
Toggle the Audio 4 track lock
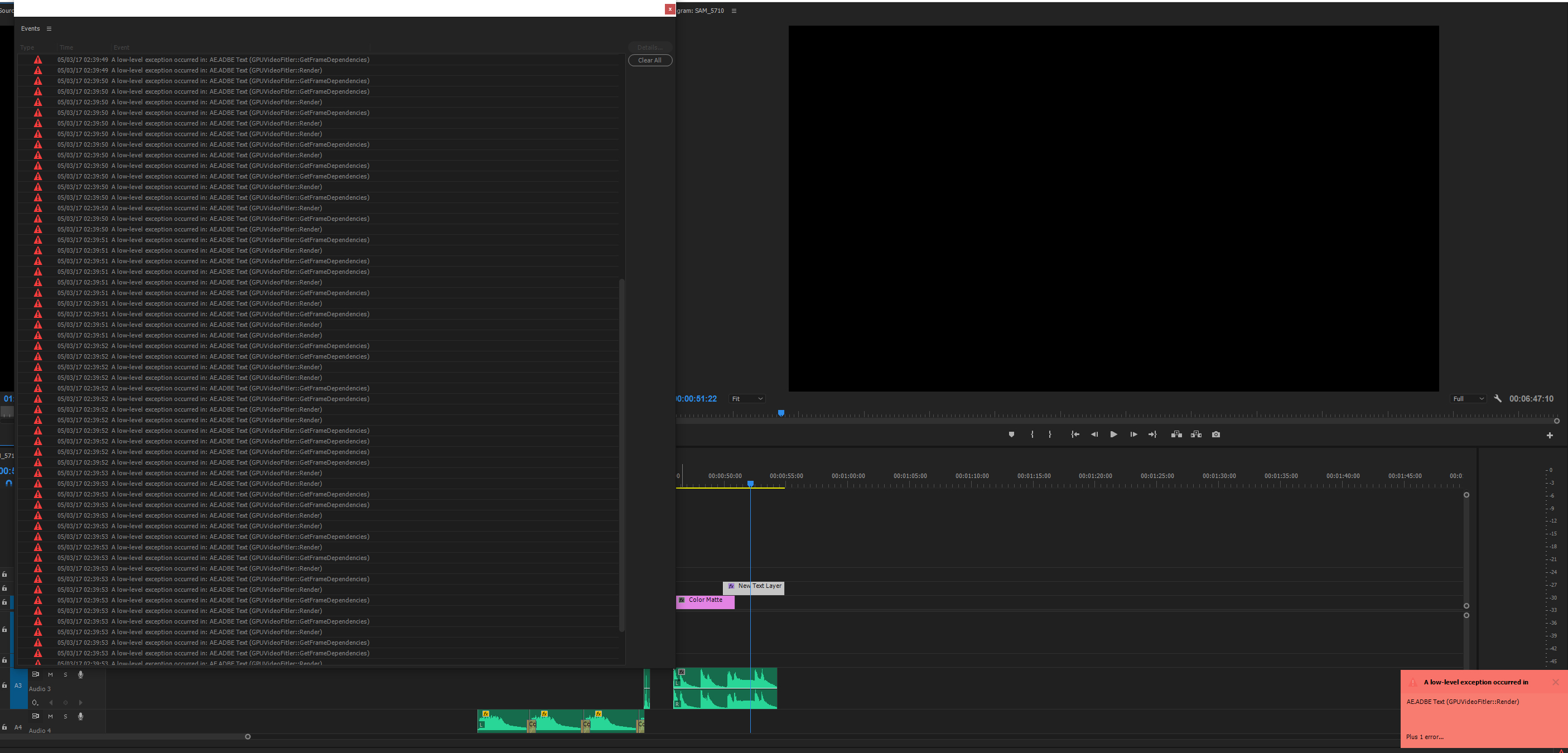coord(5,727)
